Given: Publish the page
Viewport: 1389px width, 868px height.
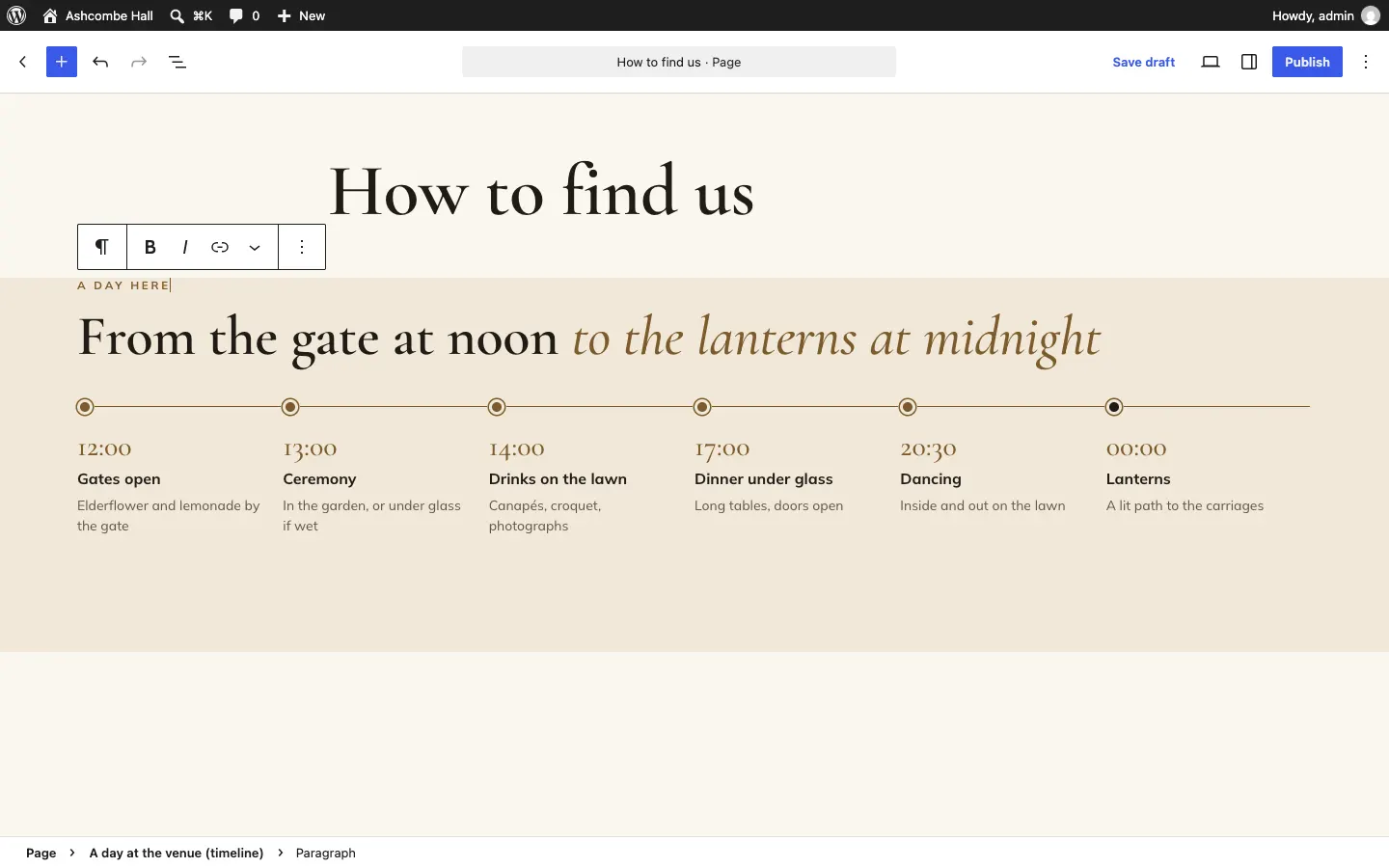Looking at the screenshot, I should click(1307, 62).
